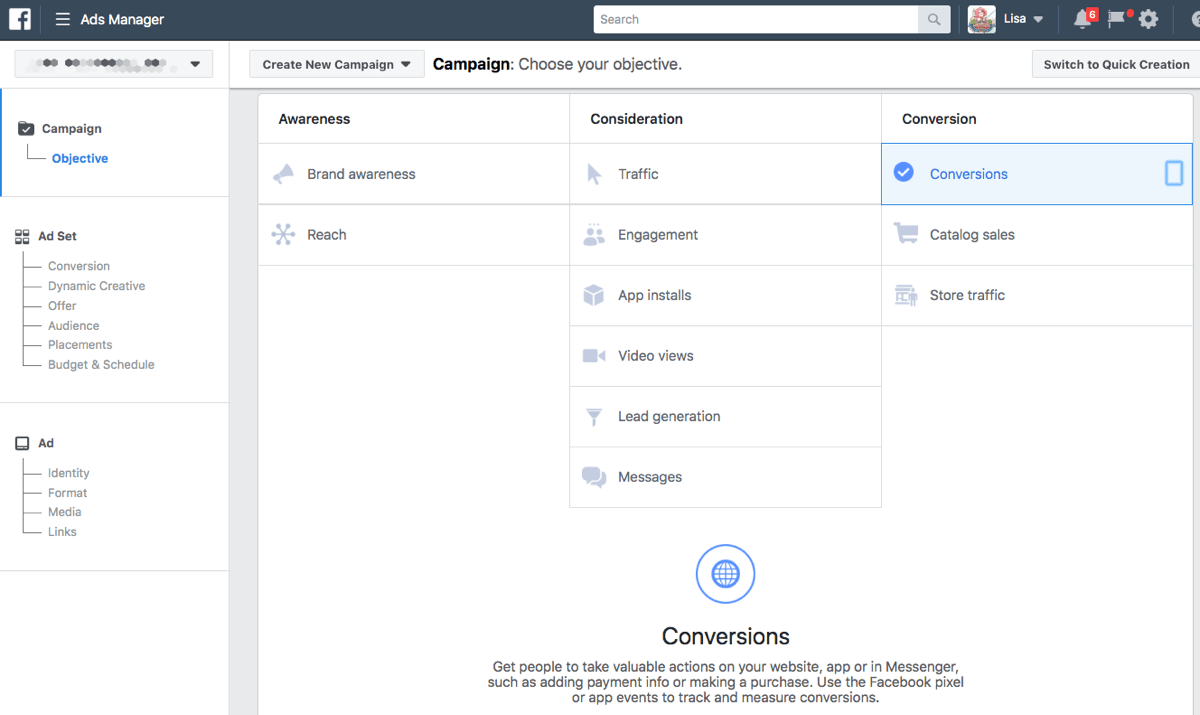Open Lisa's profile dropdown menu
Screen dimensions: 1200x715
(x=1012, y=19)
